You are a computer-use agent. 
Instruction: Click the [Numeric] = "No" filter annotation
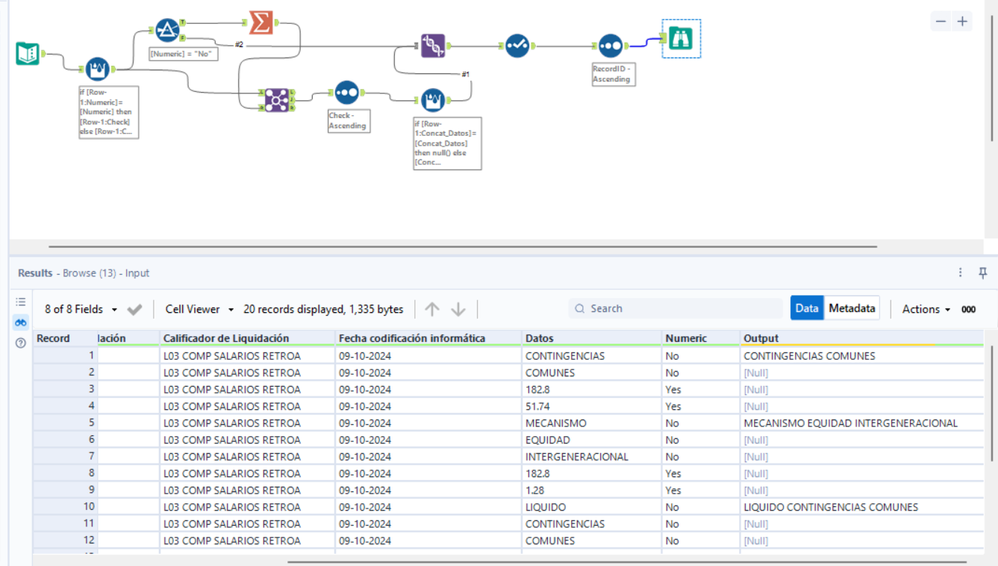(x=183, y=54)
